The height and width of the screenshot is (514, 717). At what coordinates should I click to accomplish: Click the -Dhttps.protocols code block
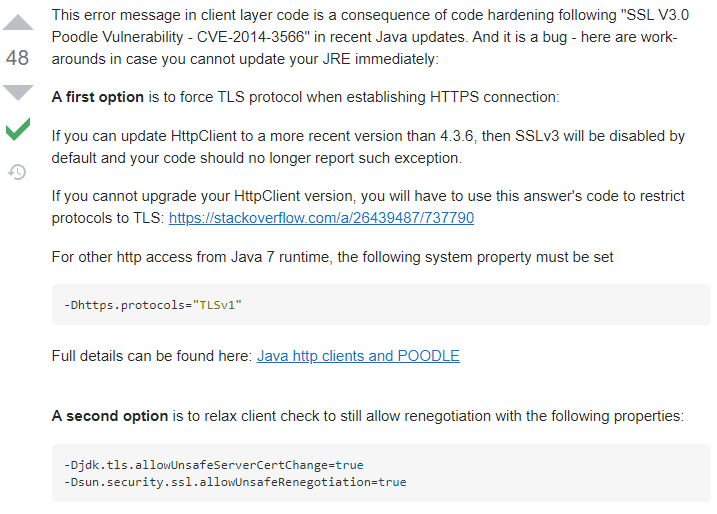[x=381, y=305]
